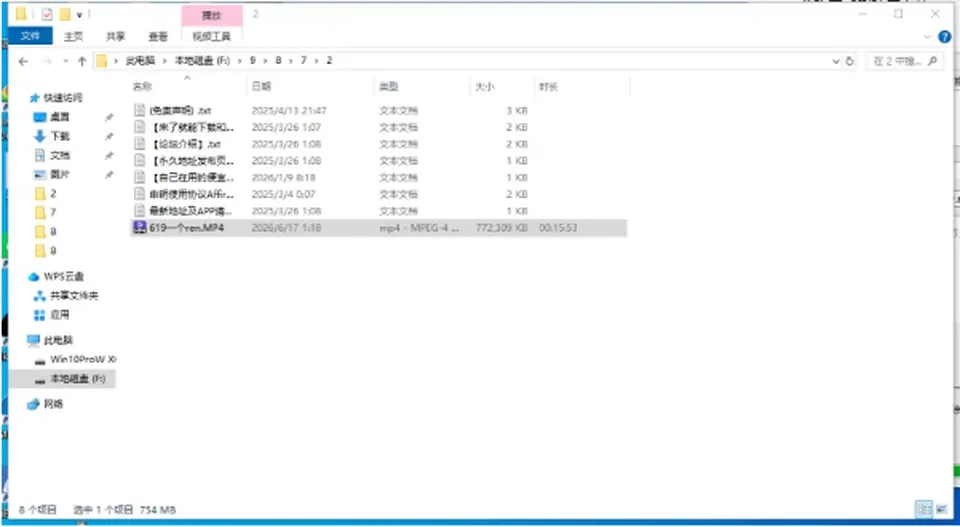This screenshot has height=527, width=960.
Task: Click the Properties checkmark icon in title bar
Action: (x=47, y=15)
